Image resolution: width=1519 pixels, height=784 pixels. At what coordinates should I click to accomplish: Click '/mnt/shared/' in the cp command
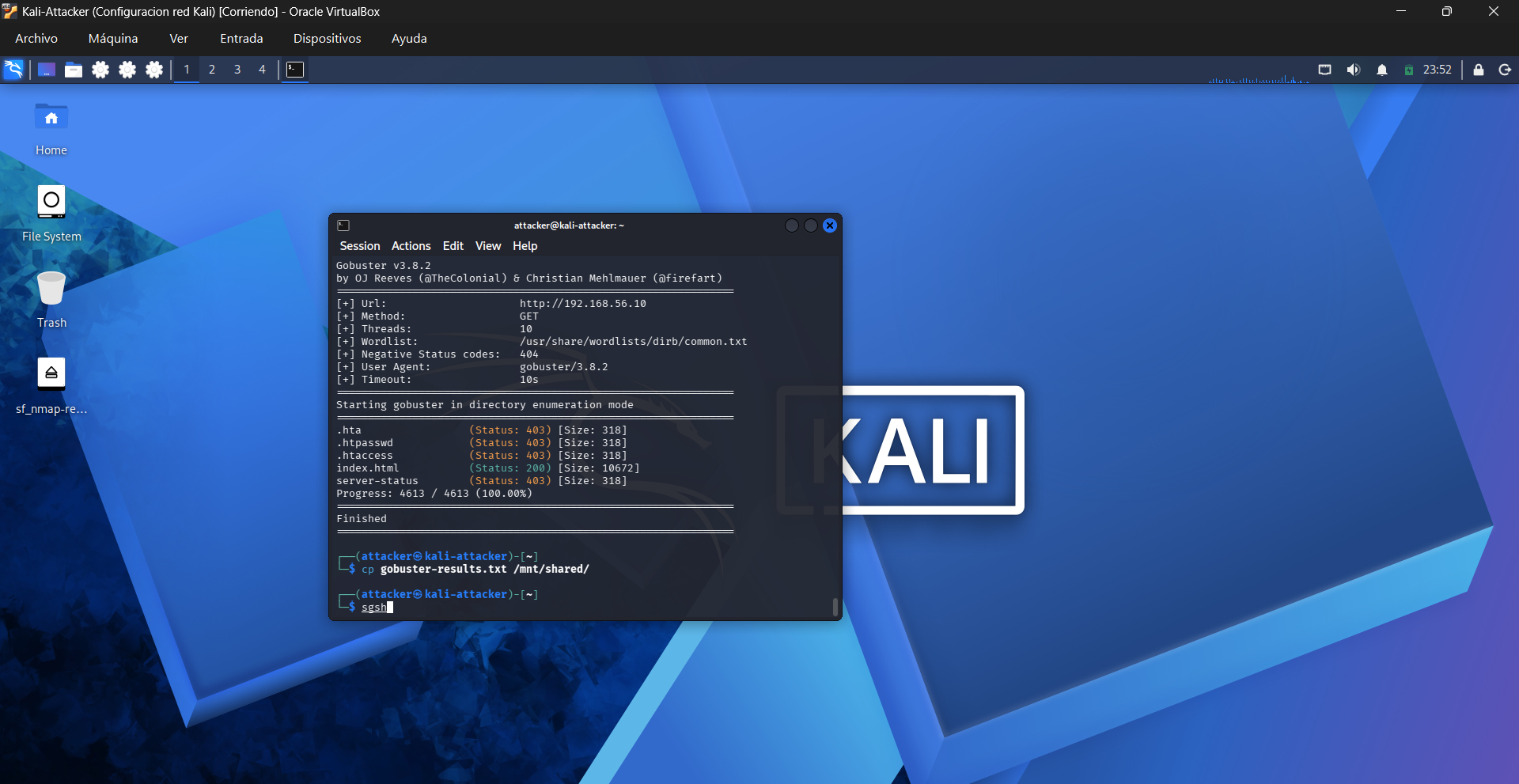point(551,570)
